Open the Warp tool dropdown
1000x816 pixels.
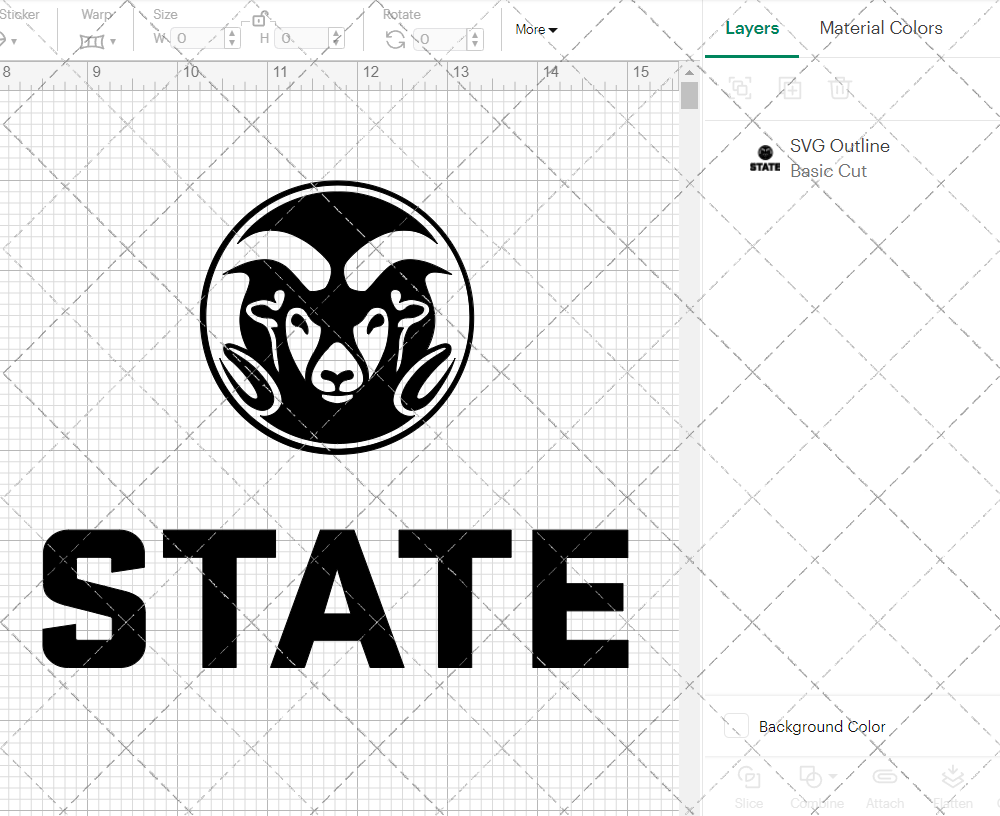click(x=98, y=41)
